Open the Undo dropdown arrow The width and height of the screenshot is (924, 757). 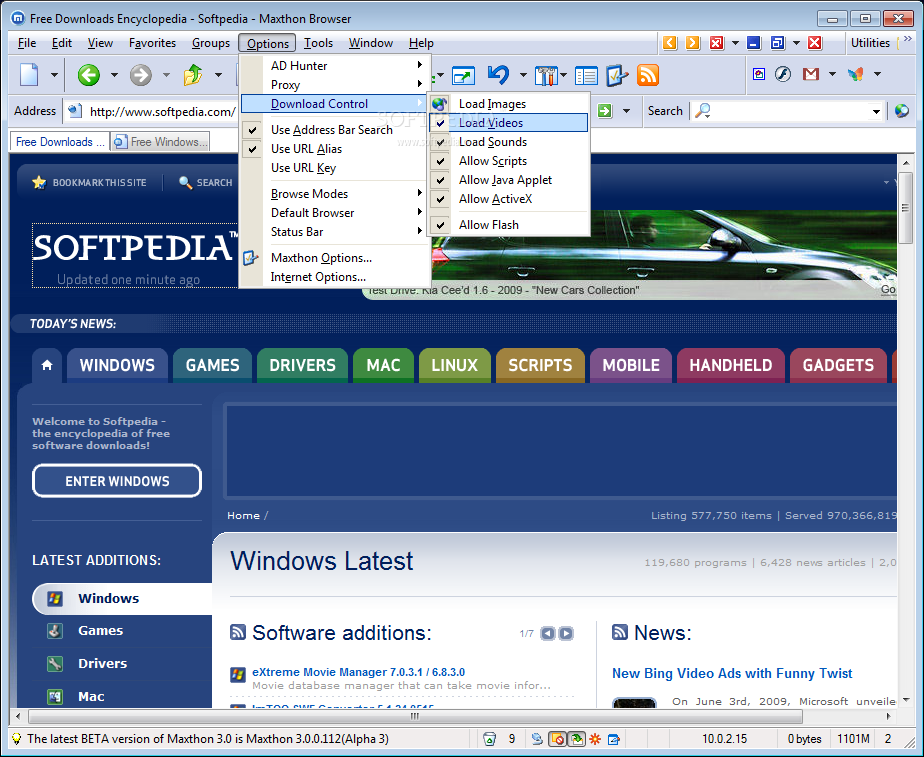(x=523, y=75)
